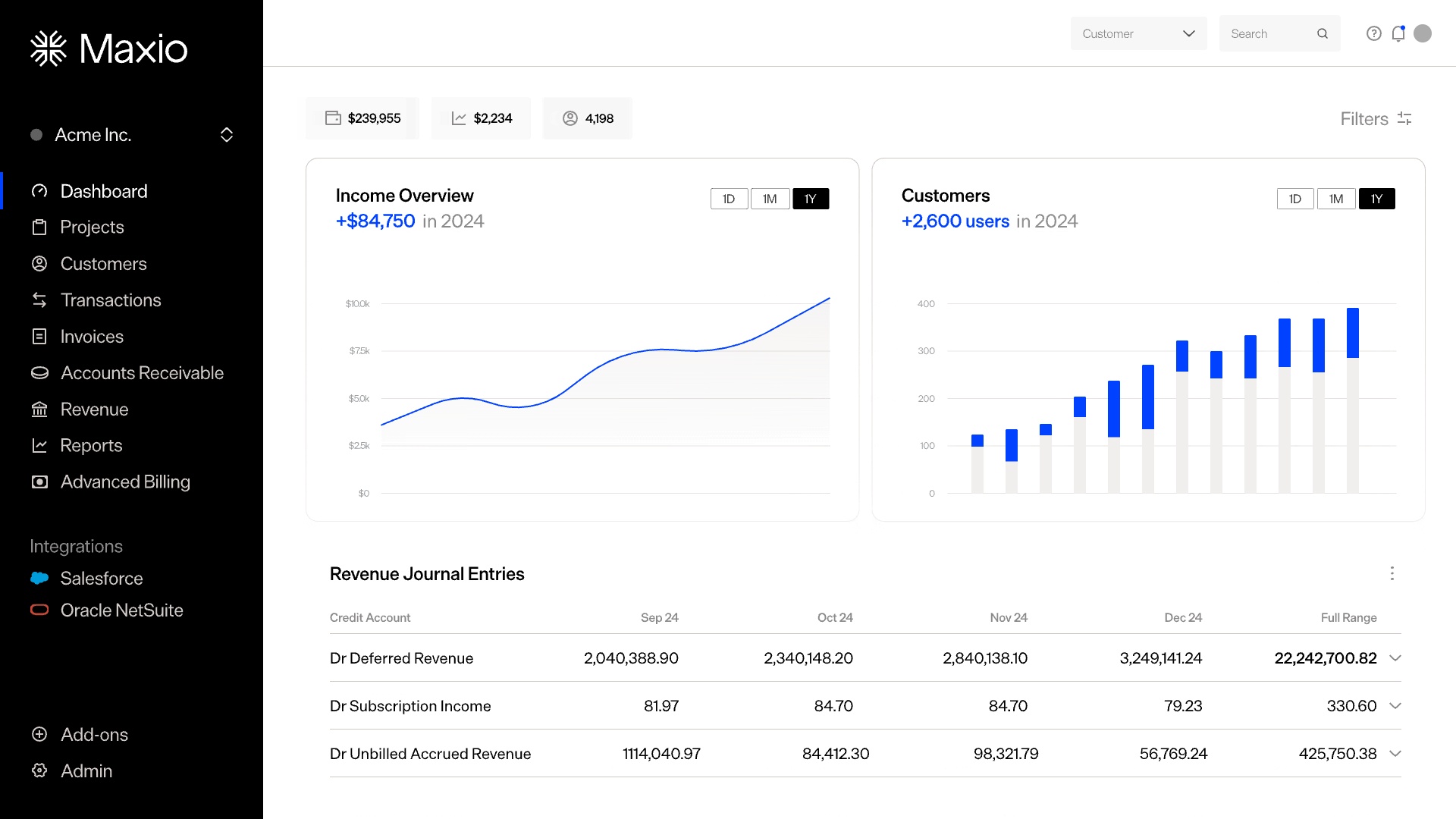
Task: Click the Add-ons plus circle icon
Action: (x=39, y=734)
